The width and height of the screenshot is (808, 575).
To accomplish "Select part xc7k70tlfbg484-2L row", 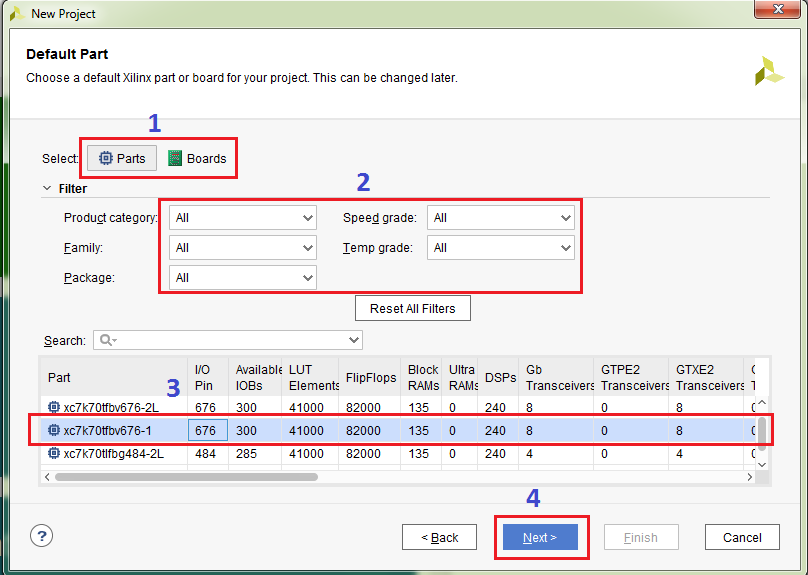I will [x=397, y=453].
